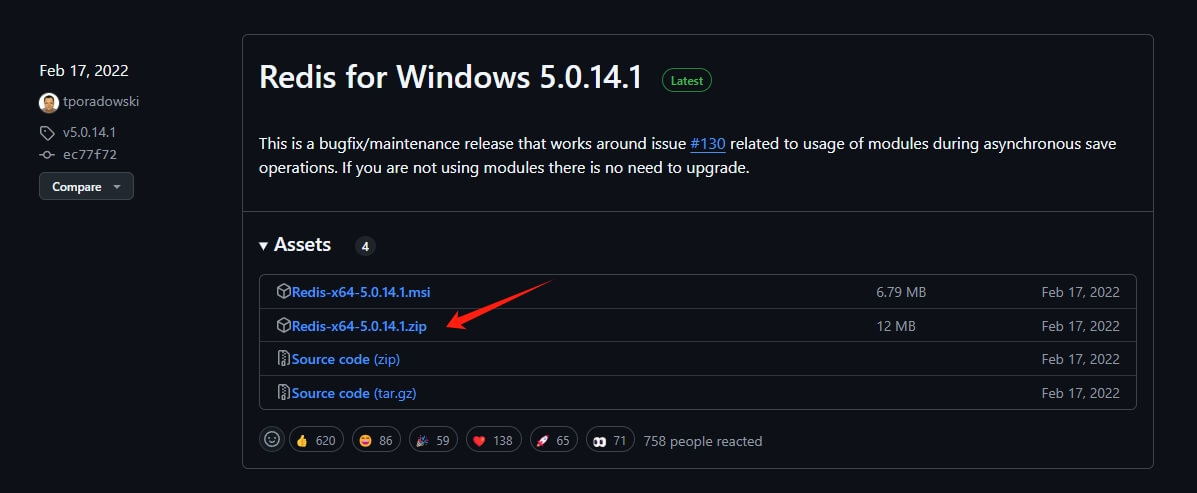This screenshot has width=1197, height=493.
Task: Click the 758 people reacted text
Action: (x=702, y=441)
